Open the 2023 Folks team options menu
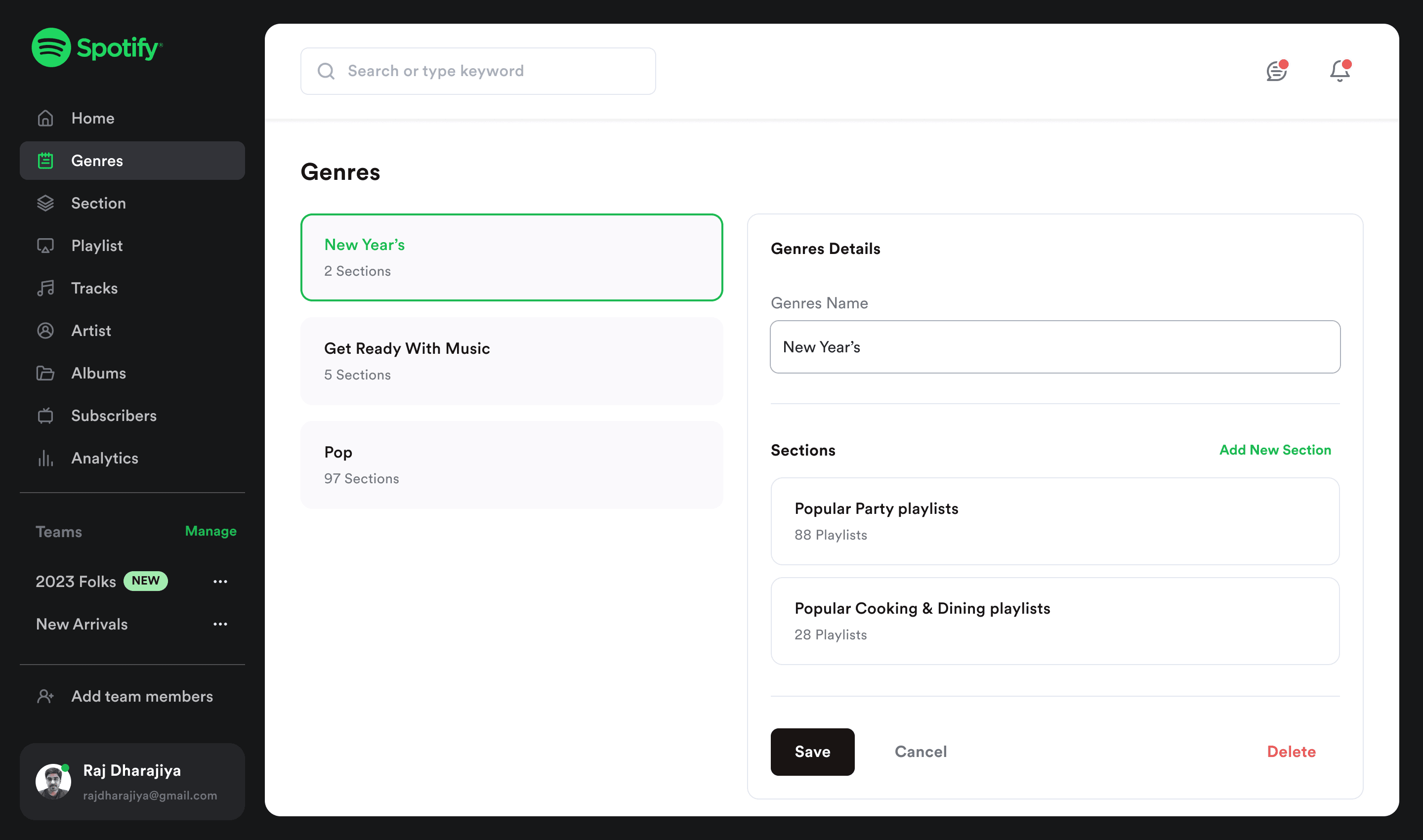Viewport: 1423px width, 840px height. [x=220, y=581]
